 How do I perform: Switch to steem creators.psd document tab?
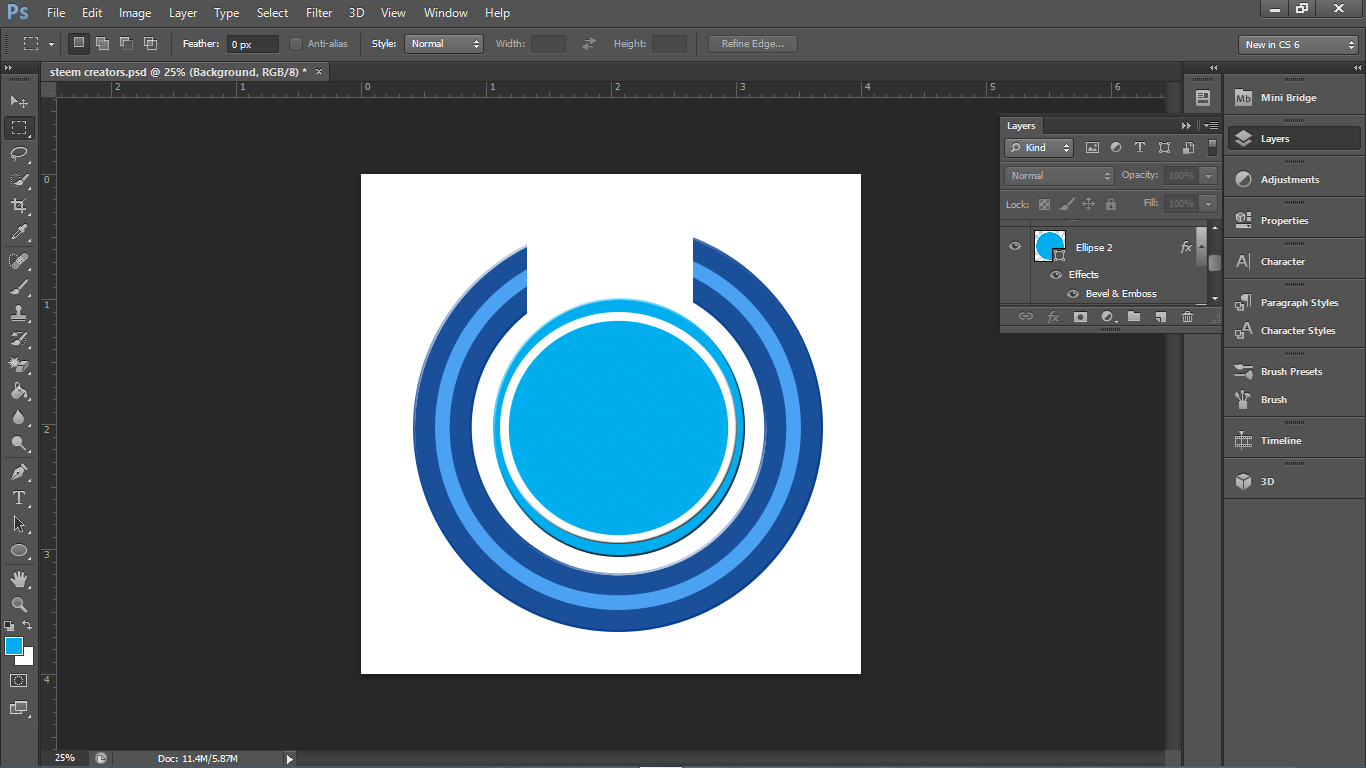coord(185,72)
